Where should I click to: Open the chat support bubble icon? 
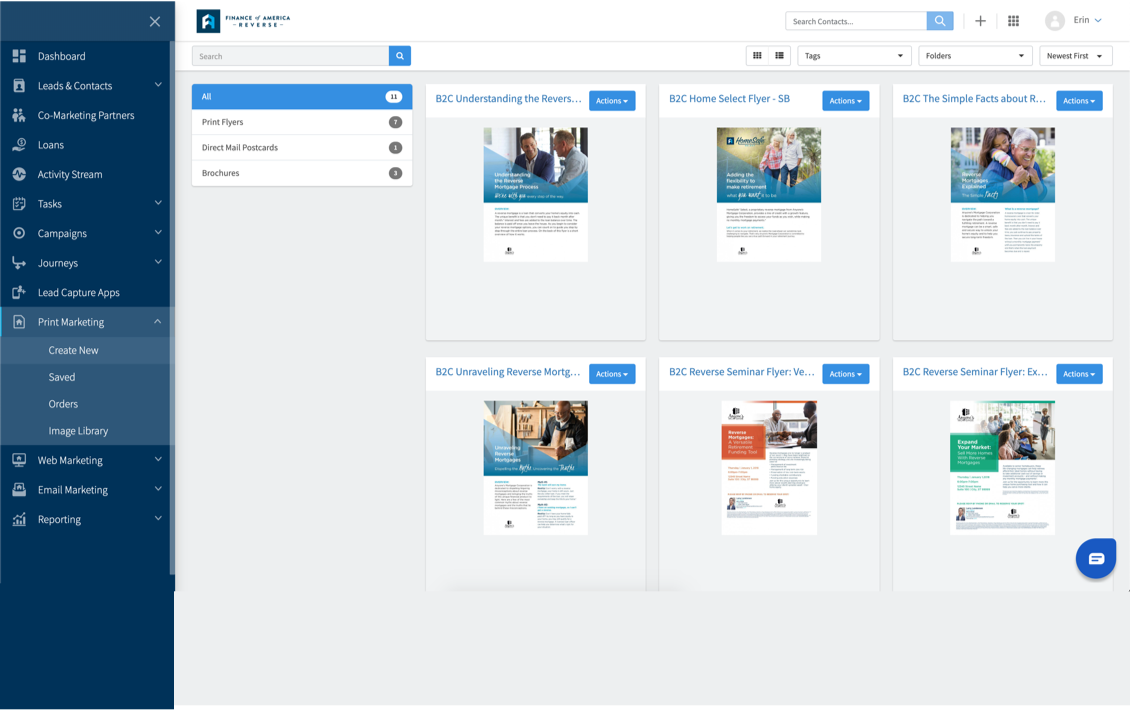point(1095,558)
